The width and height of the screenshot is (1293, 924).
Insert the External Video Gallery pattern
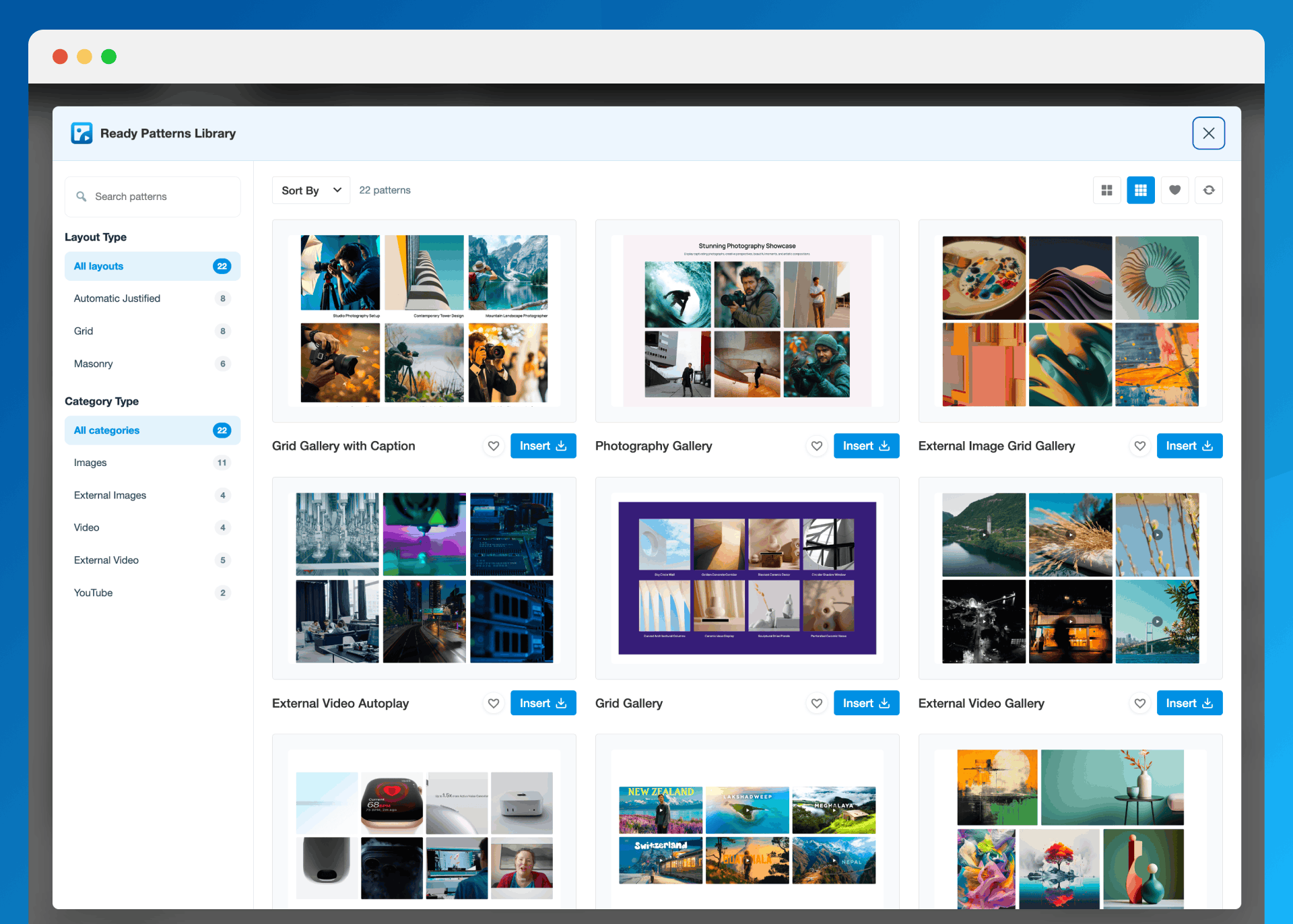1189,703
